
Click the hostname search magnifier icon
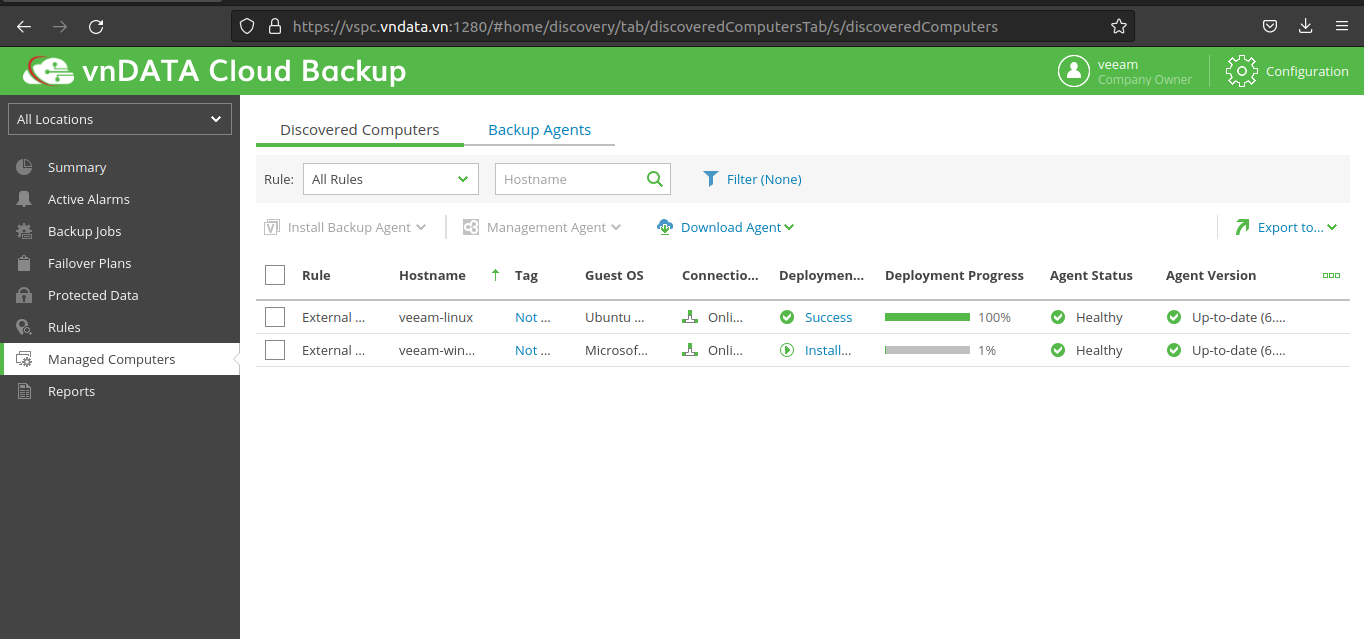tap(655, 179)
